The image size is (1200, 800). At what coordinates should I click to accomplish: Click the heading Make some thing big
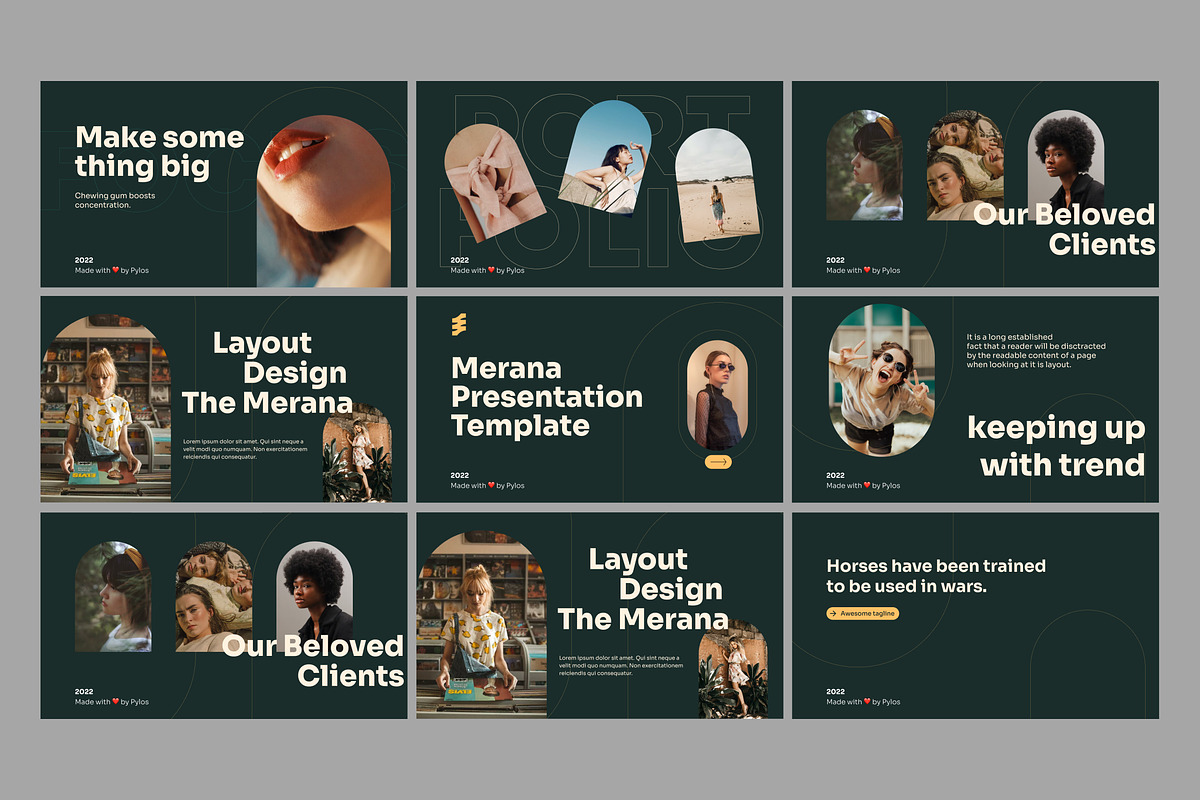[x=160, y=151]
